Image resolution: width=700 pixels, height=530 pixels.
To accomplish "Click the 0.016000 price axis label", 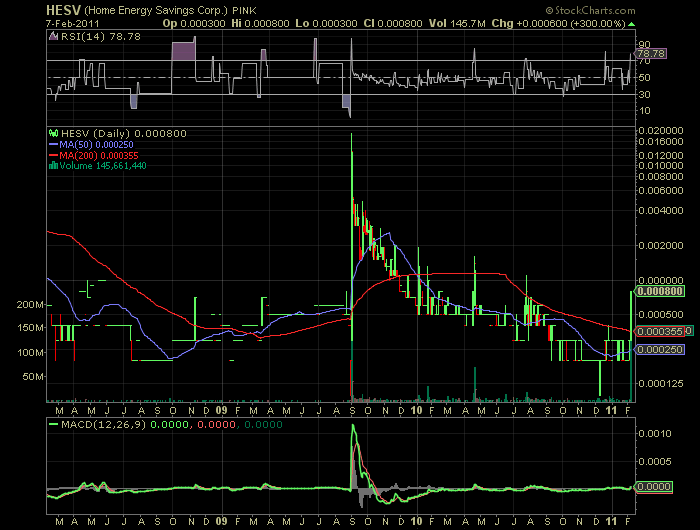I will pyautogui.click(x=661, y=142).
